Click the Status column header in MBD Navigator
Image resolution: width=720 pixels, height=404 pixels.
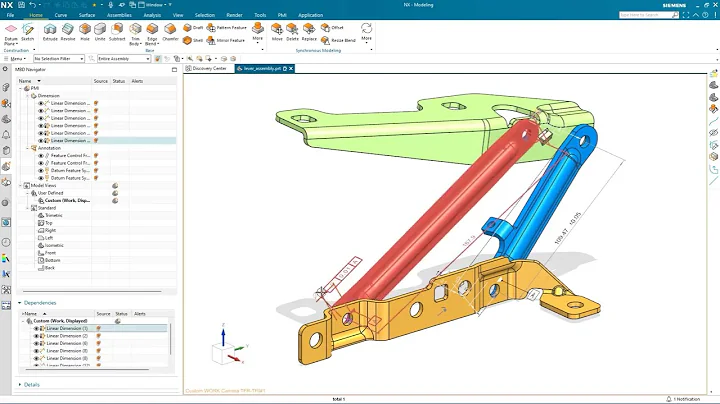[119, 81]
